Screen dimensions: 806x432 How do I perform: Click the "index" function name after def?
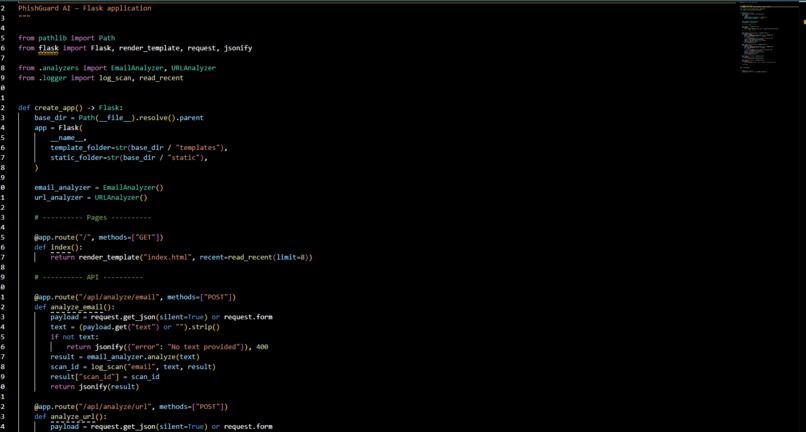coord(61,247)
